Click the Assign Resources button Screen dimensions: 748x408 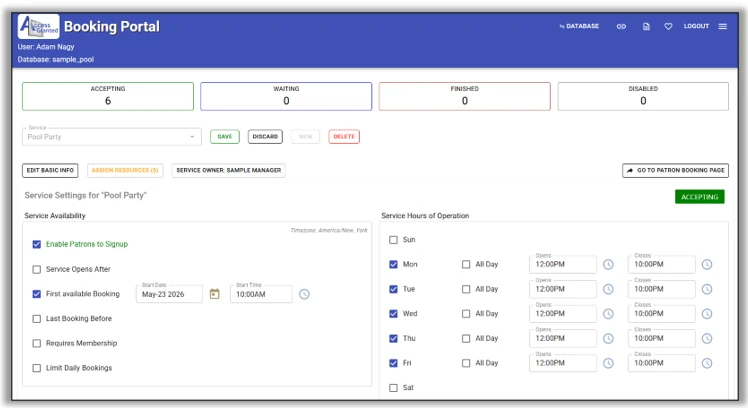tap(124, 171)
